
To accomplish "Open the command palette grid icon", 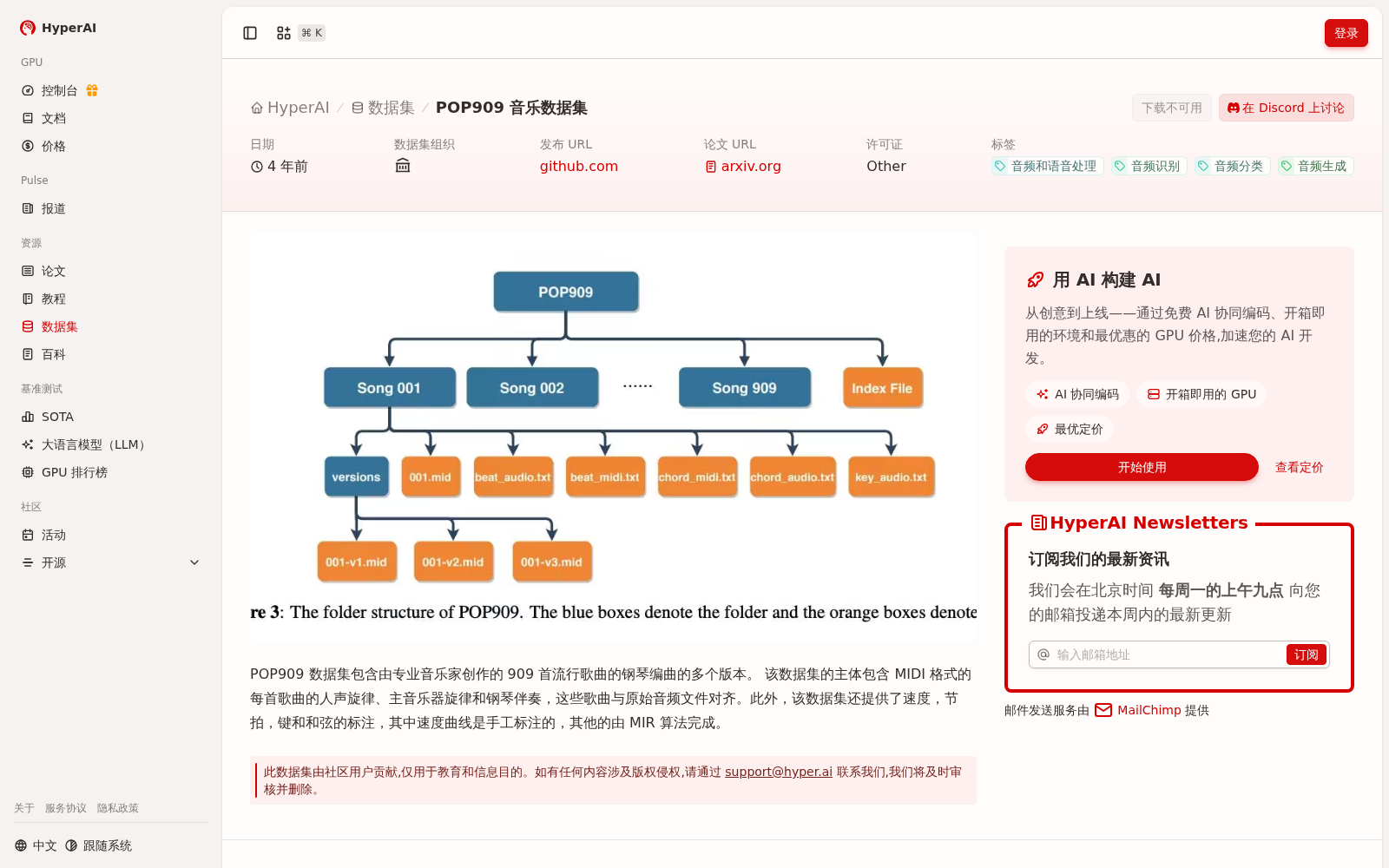I will [x=284, y=33].
